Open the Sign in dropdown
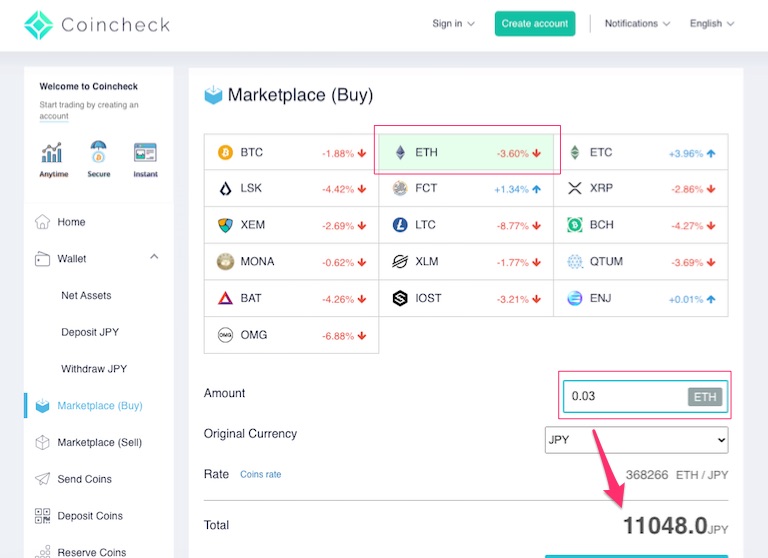Viewport: 768px width, 558px height. point(454,24)
